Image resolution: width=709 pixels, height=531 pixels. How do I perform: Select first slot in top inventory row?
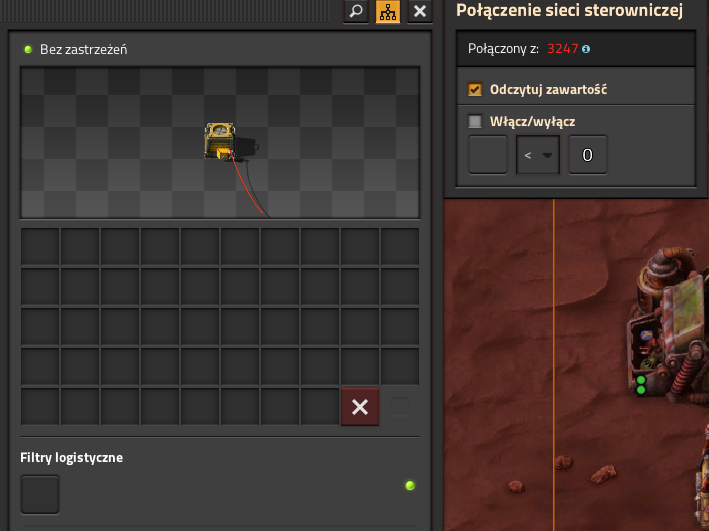[40, 247]
